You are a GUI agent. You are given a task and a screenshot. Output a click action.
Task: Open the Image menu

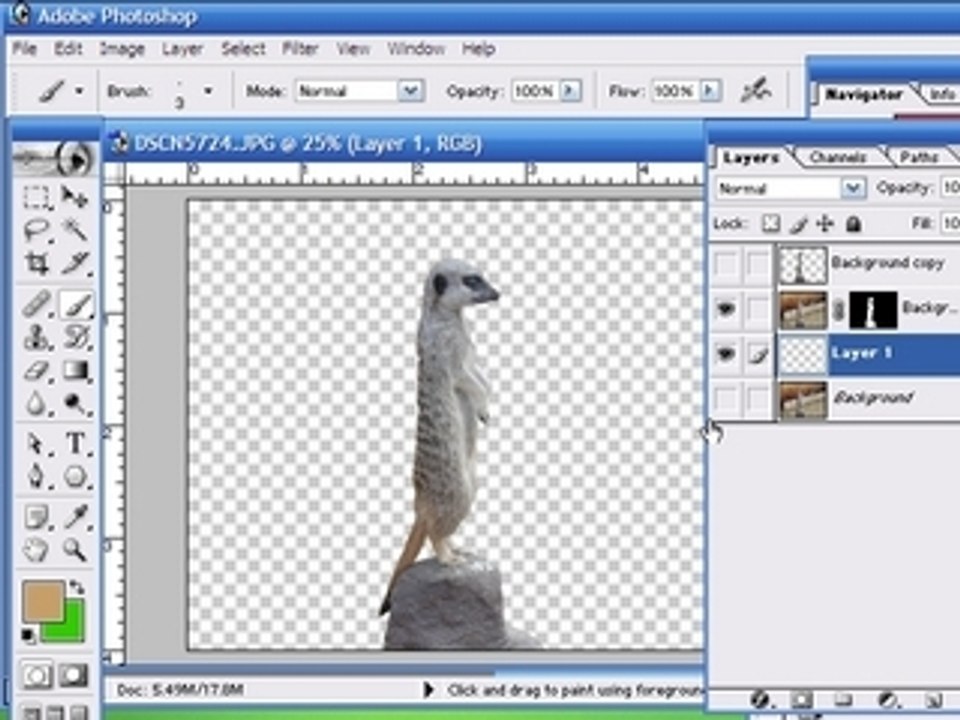click(x=122, y=49)
